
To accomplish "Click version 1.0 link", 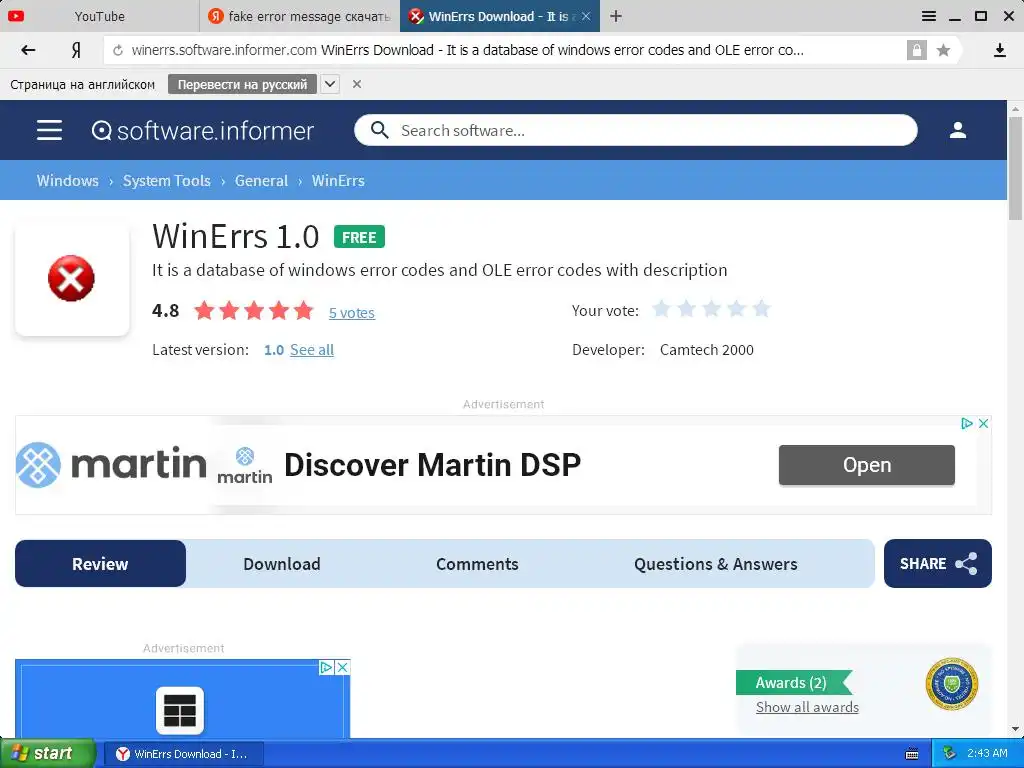I will coord(274,350).
